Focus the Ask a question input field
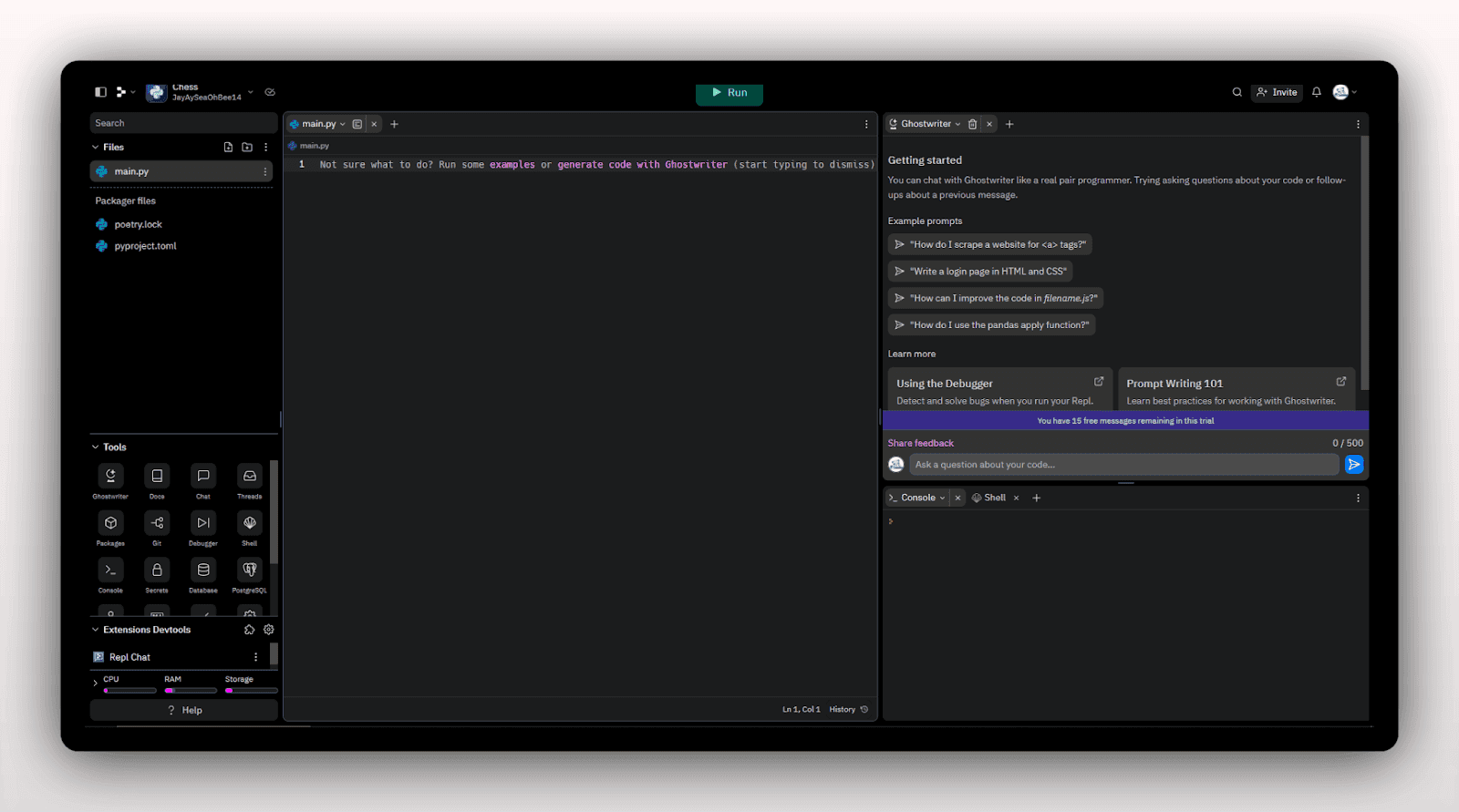This screenshot has height=812, width=1459. (1123, 465)
